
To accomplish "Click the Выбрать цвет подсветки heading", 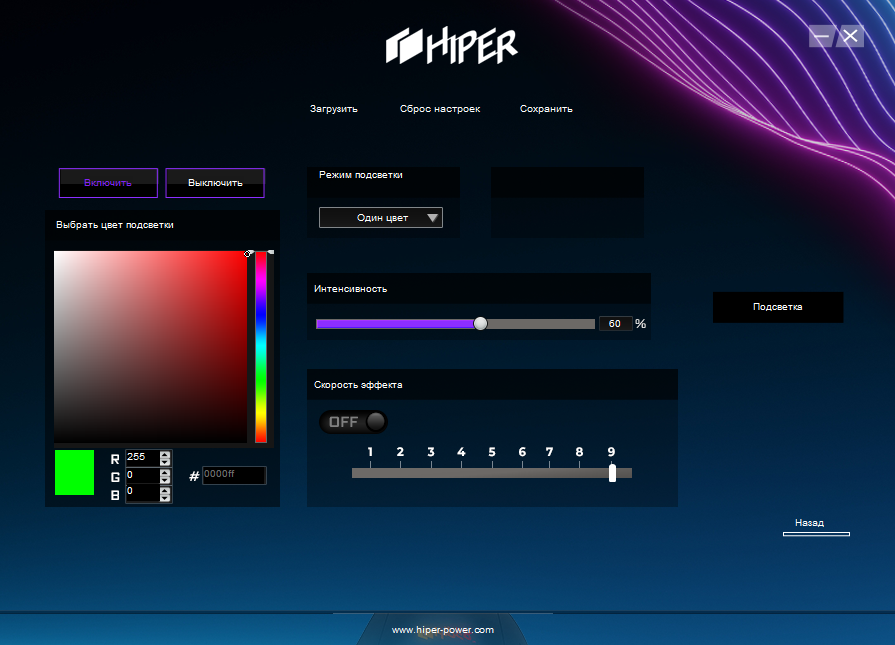I will 115,225.
